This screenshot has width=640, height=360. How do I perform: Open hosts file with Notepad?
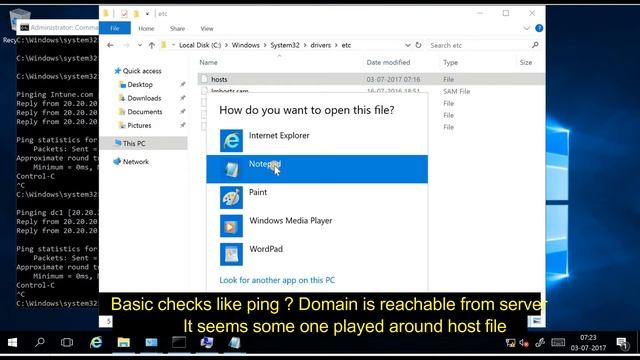[317, 169]
